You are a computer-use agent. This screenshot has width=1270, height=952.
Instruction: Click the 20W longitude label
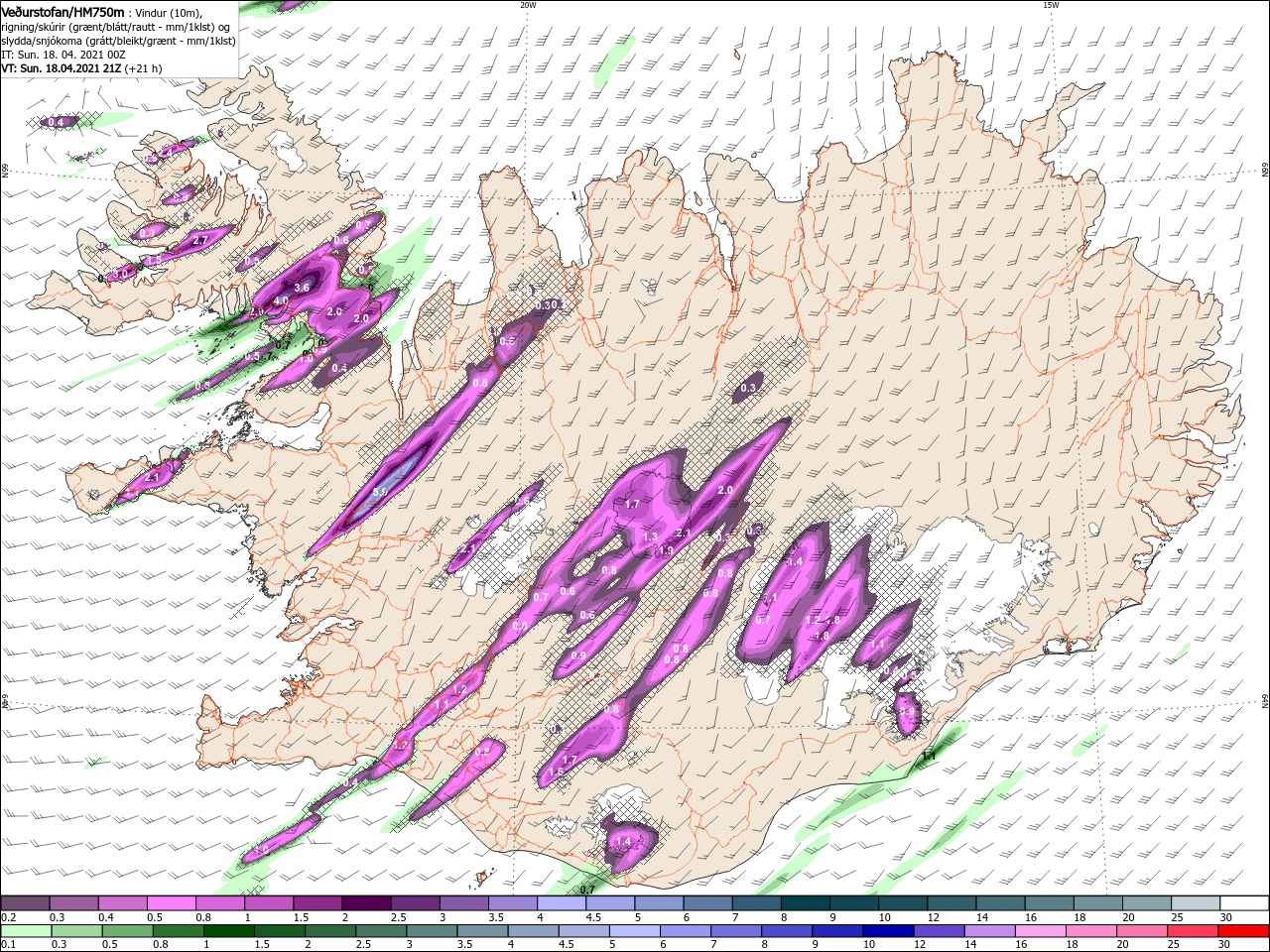pos(528,5)
